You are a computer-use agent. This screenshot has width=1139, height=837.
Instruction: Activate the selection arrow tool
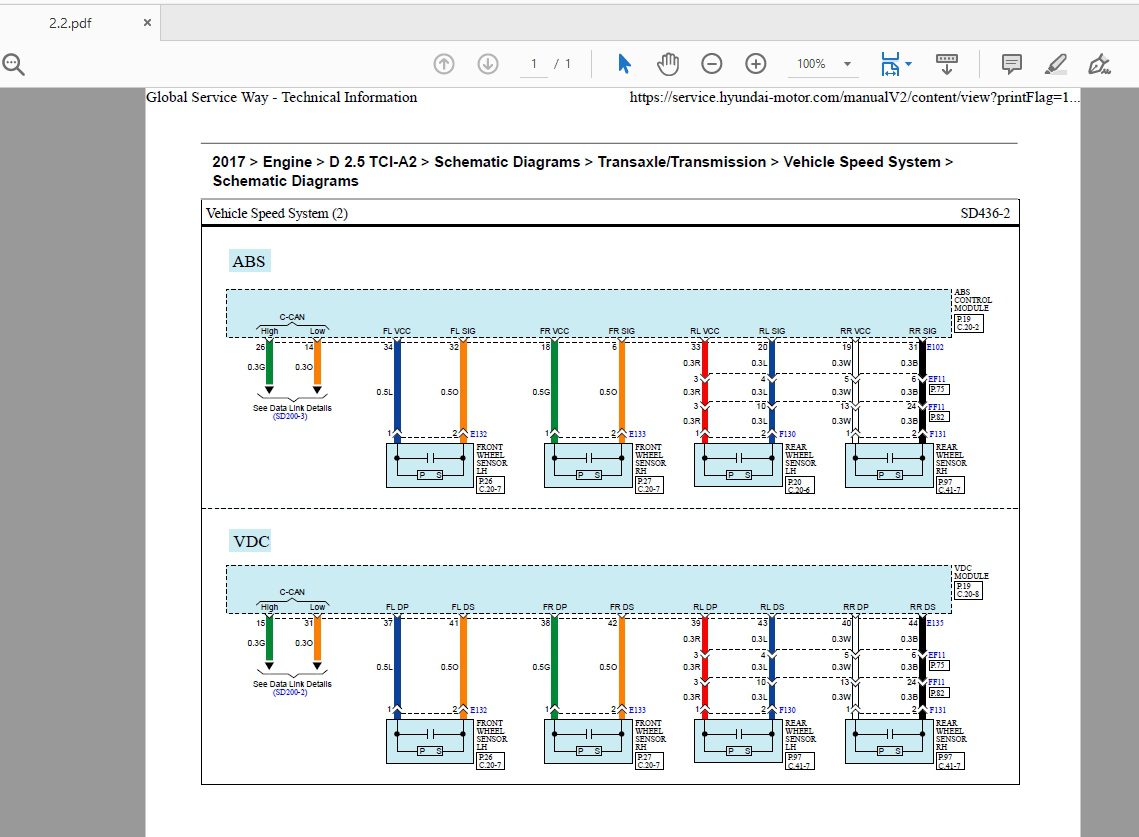pyautogui.click(x=624, y=64)
